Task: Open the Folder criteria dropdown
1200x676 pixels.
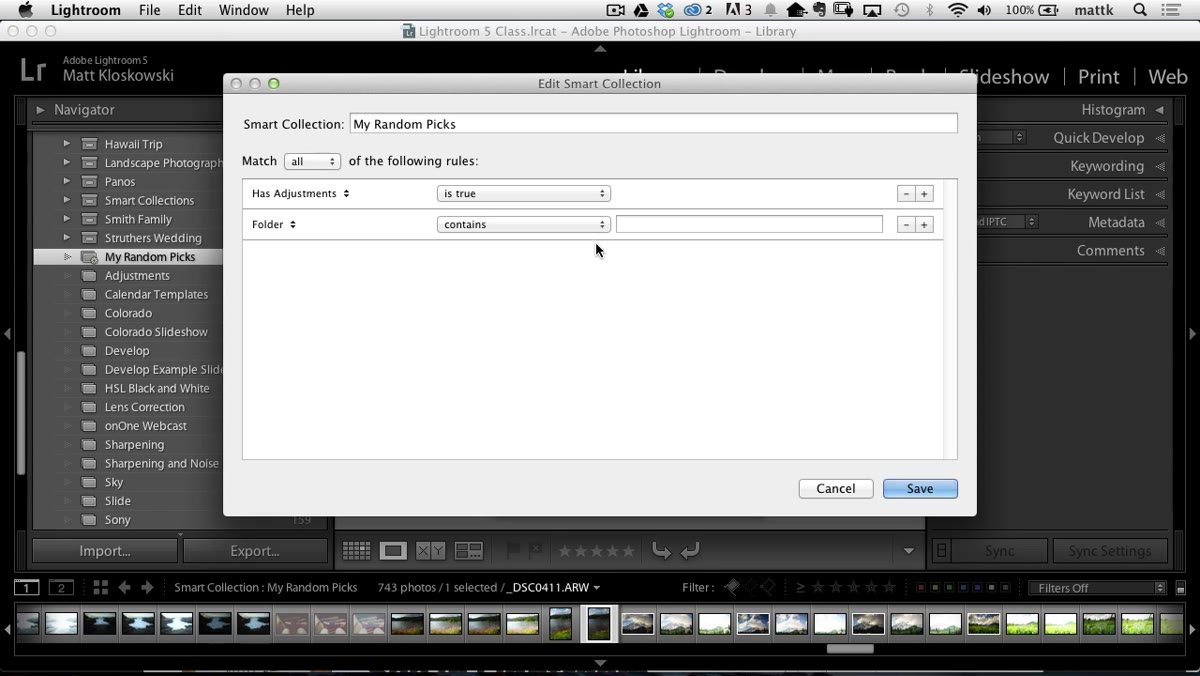Action: [x=274, y=225]
